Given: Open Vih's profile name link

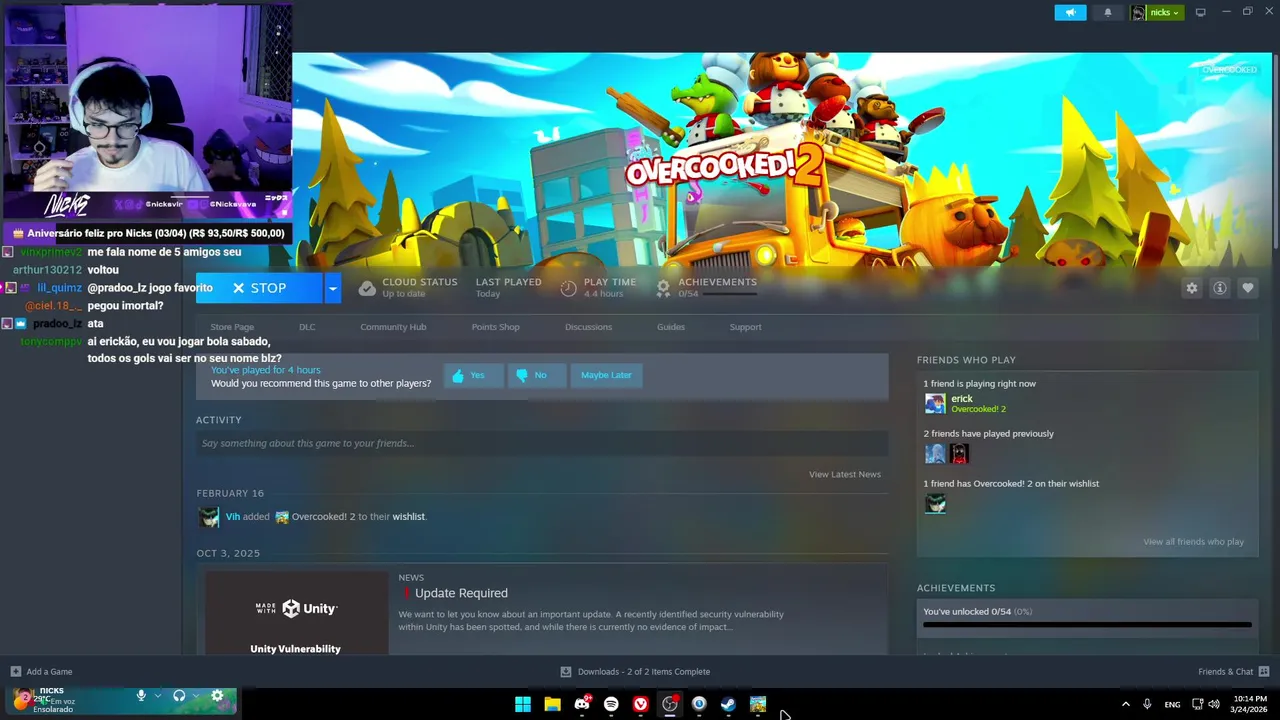Looking at the screenshot, I should click(x=232, y=517).
